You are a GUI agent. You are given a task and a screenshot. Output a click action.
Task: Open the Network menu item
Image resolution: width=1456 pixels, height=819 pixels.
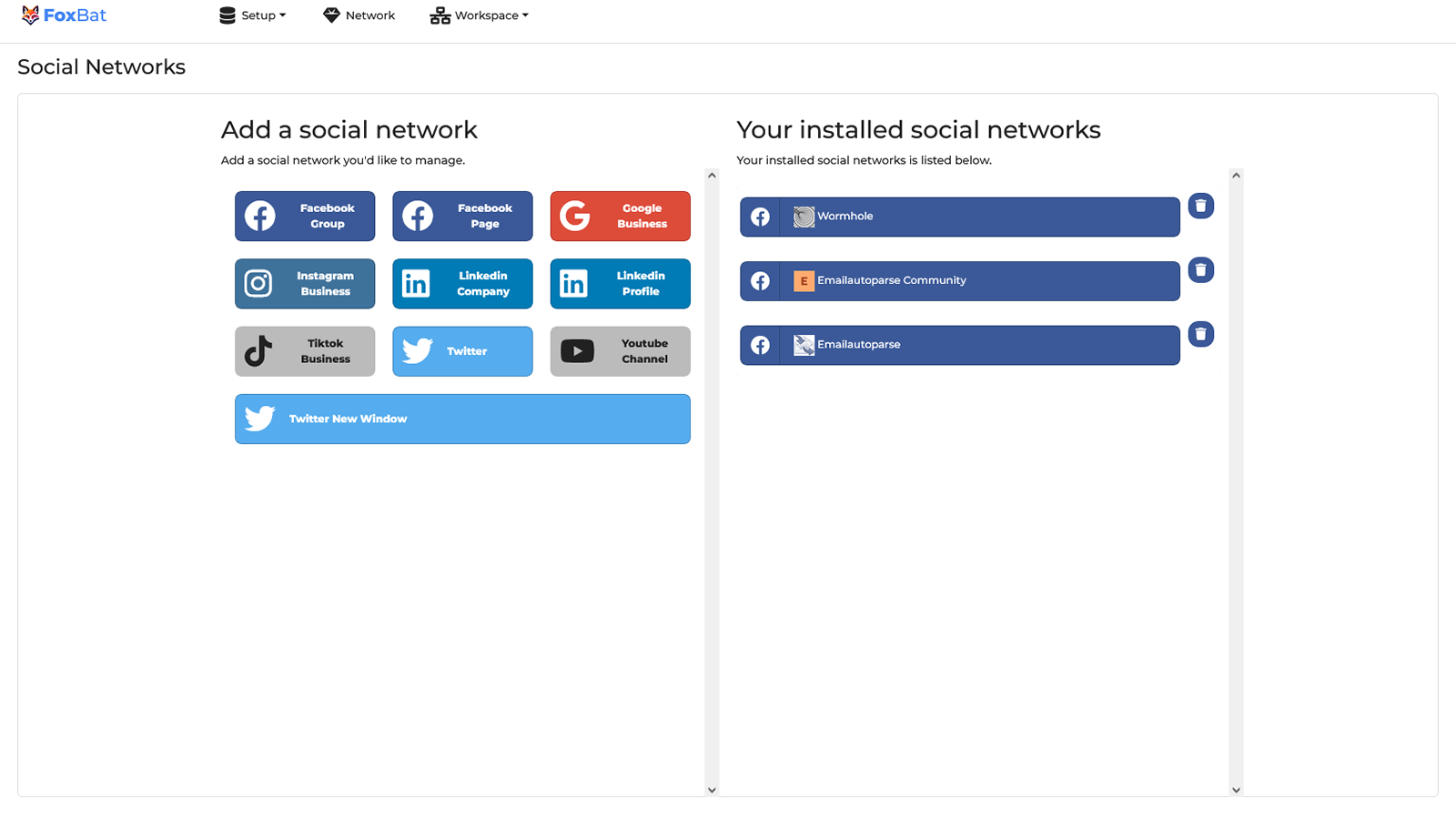tap(359, 15)
